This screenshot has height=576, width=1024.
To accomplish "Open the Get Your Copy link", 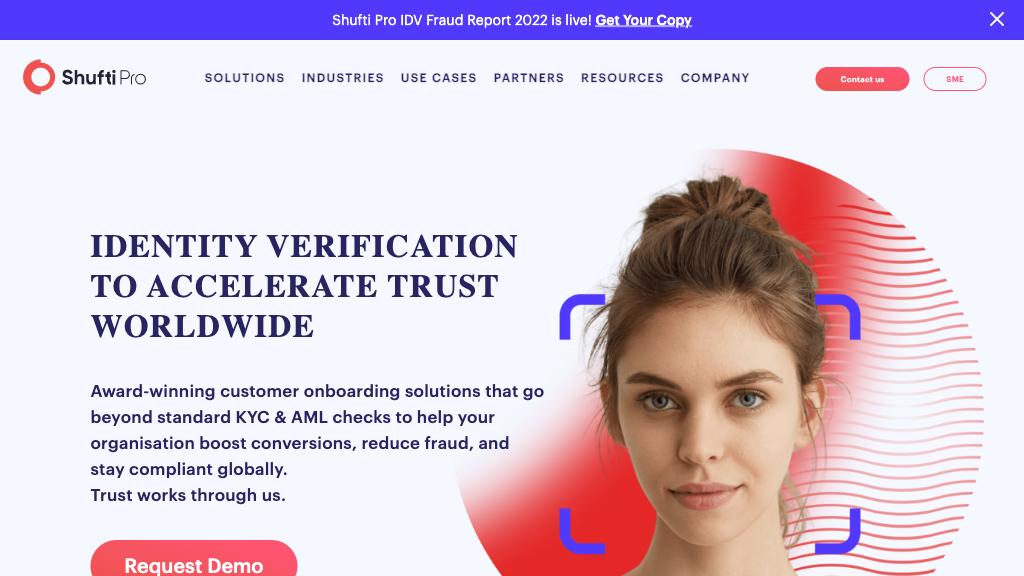I will click(x=643, y=20).
